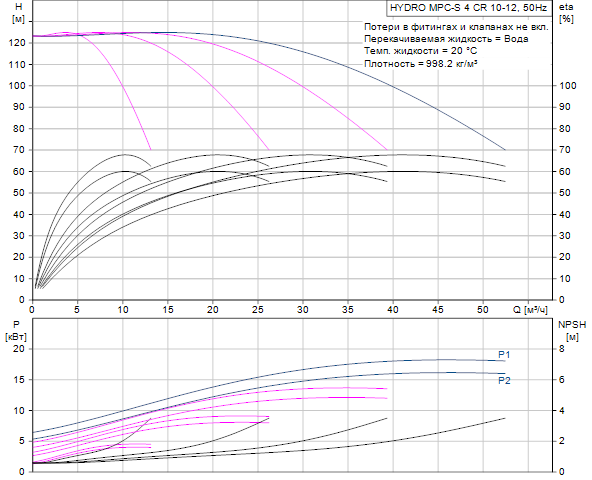
Task: Click the 100 value on eta axis
Action: click(x=567, y=86)
